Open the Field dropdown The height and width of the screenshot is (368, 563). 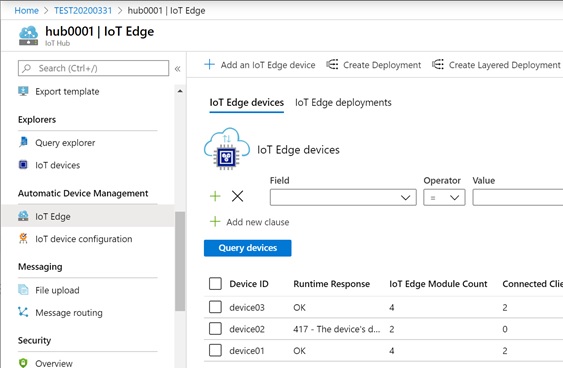click(x=343, y=197)
